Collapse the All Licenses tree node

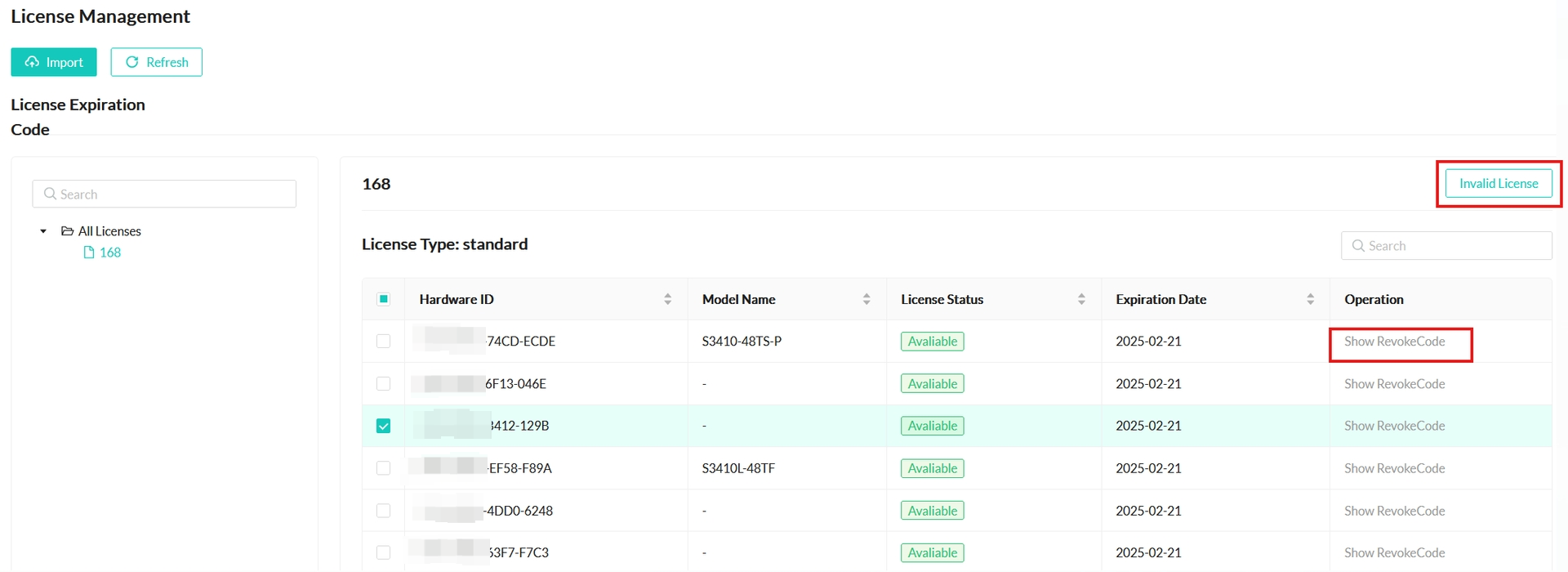[43, 231]
